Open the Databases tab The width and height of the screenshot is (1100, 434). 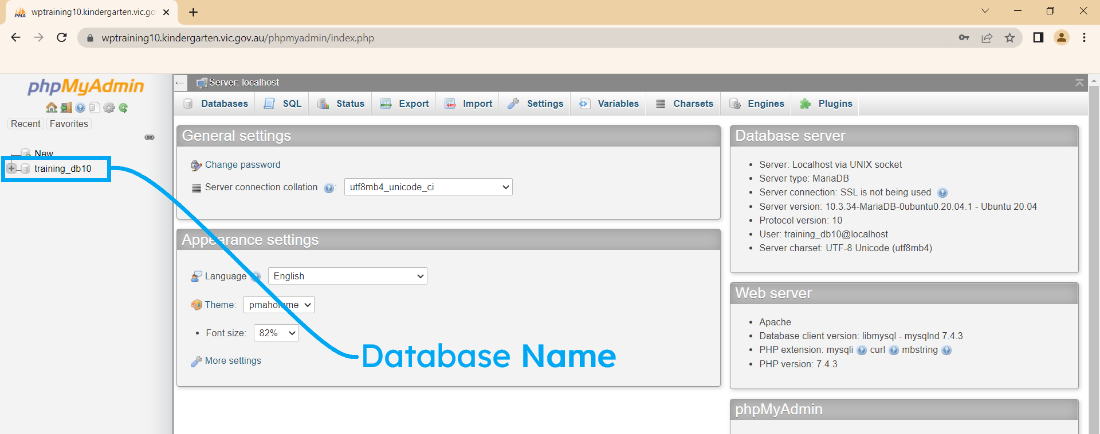pos(216,104)
